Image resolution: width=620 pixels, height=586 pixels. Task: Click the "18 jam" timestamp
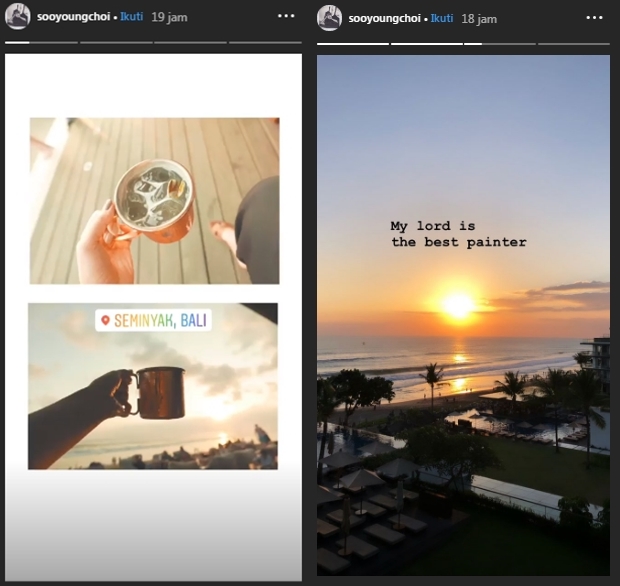tap(479, 19)
